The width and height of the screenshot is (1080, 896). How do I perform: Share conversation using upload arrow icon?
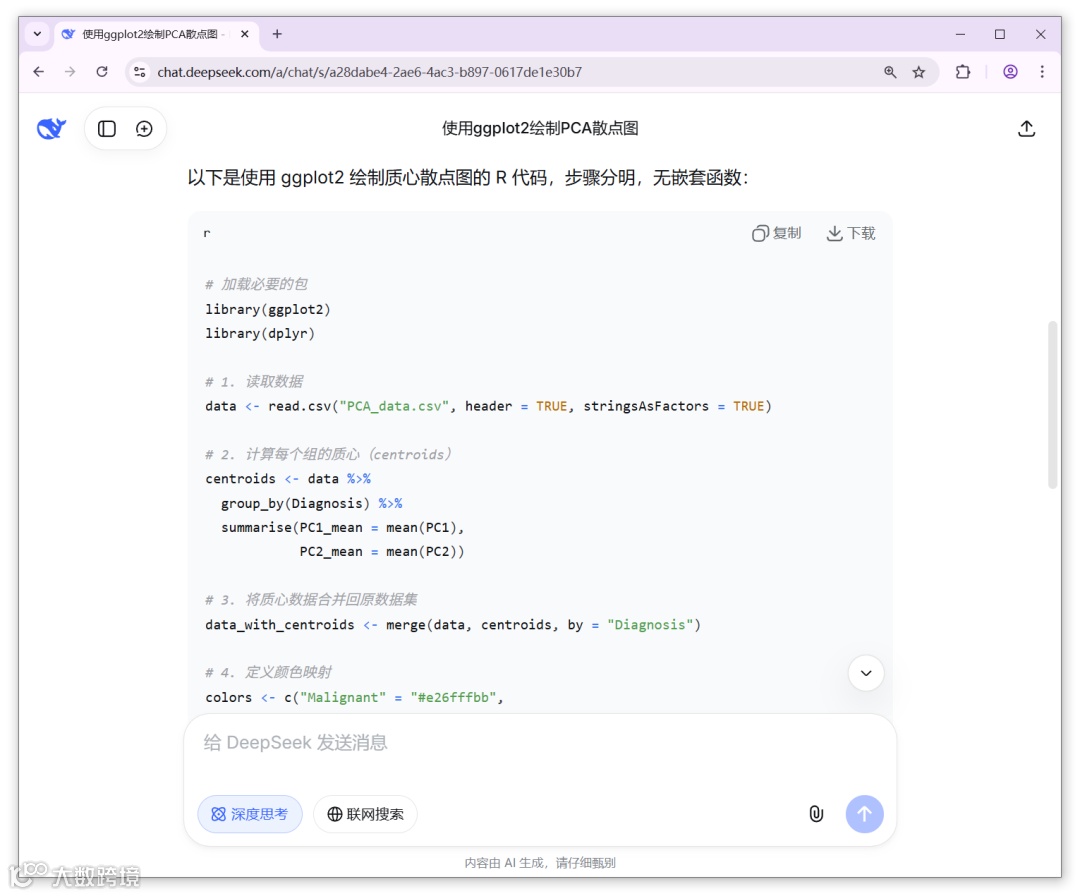tap(1026, 128)
